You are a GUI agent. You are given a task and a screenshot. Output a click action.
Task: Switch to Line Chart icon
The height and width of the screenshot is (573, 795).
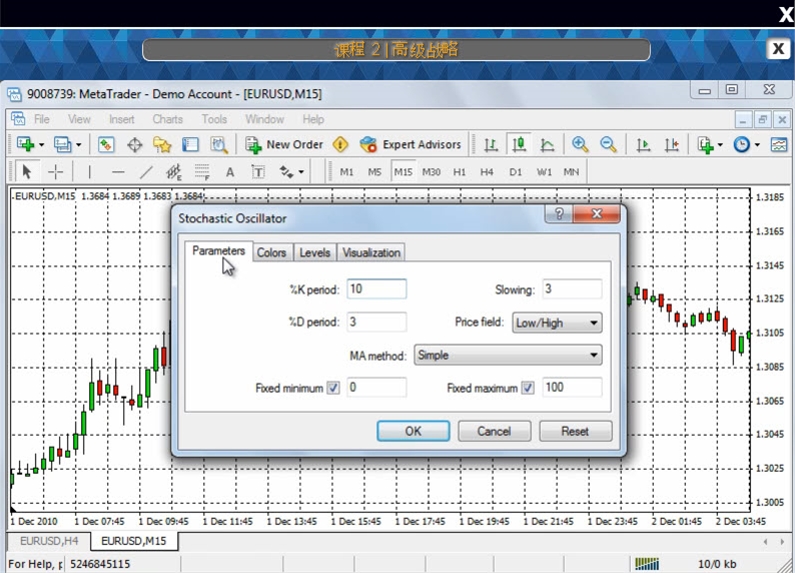pos(547,145)
